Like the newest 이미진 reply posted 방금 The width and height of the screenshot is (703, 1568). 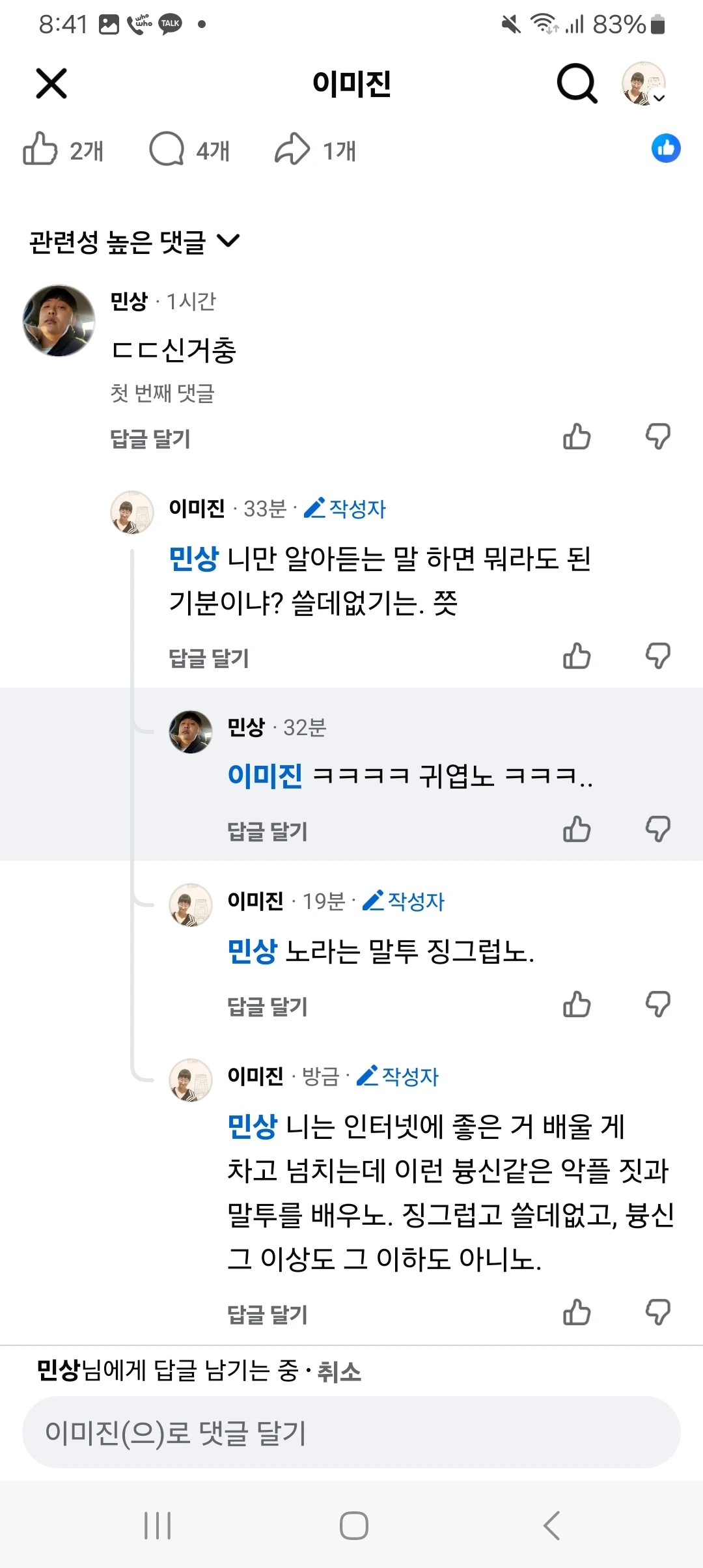click(577, 1312)
